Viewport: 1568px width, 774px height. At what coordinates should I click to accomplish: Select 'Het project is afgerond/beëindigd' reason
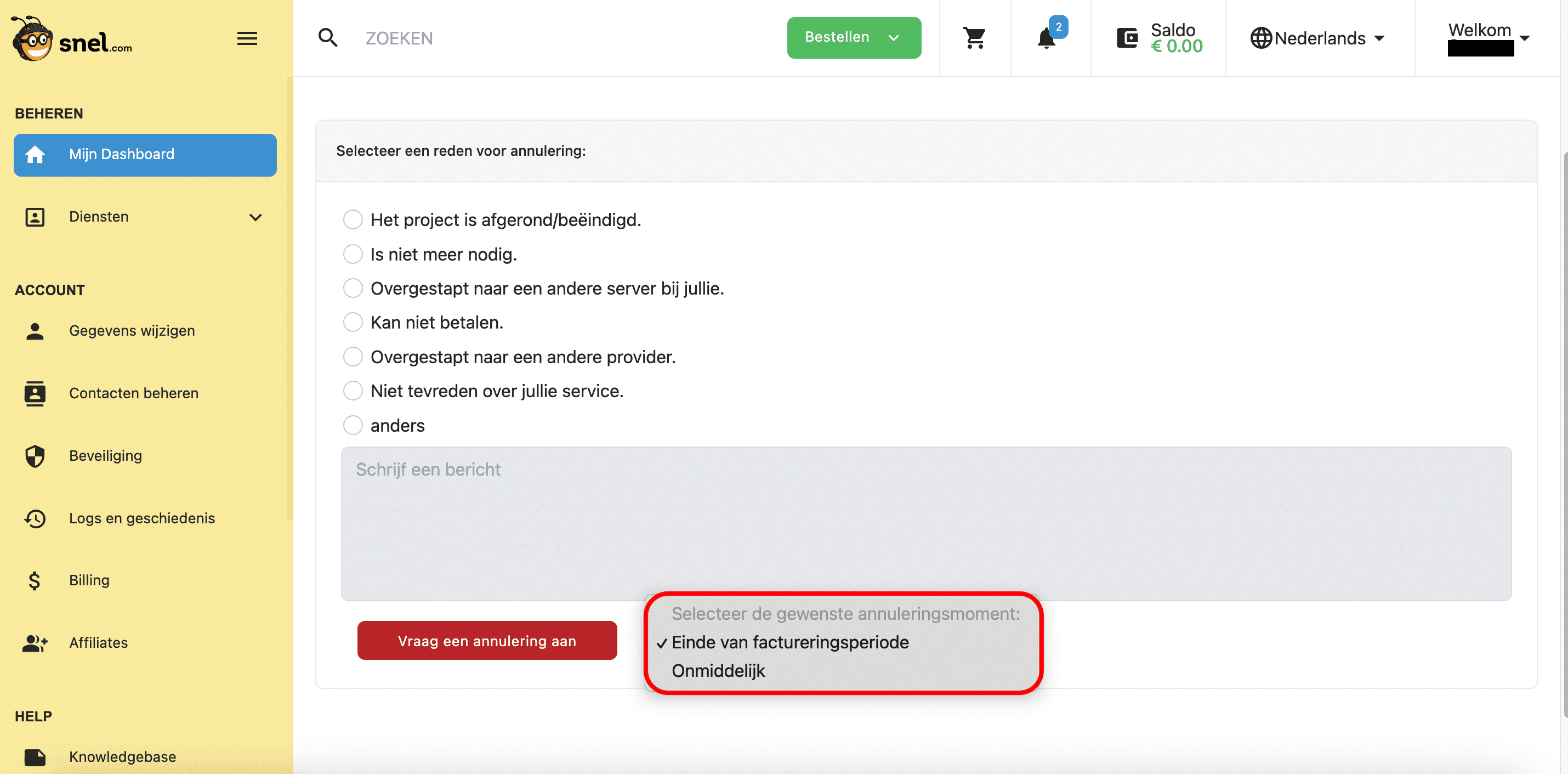[353, 220]
